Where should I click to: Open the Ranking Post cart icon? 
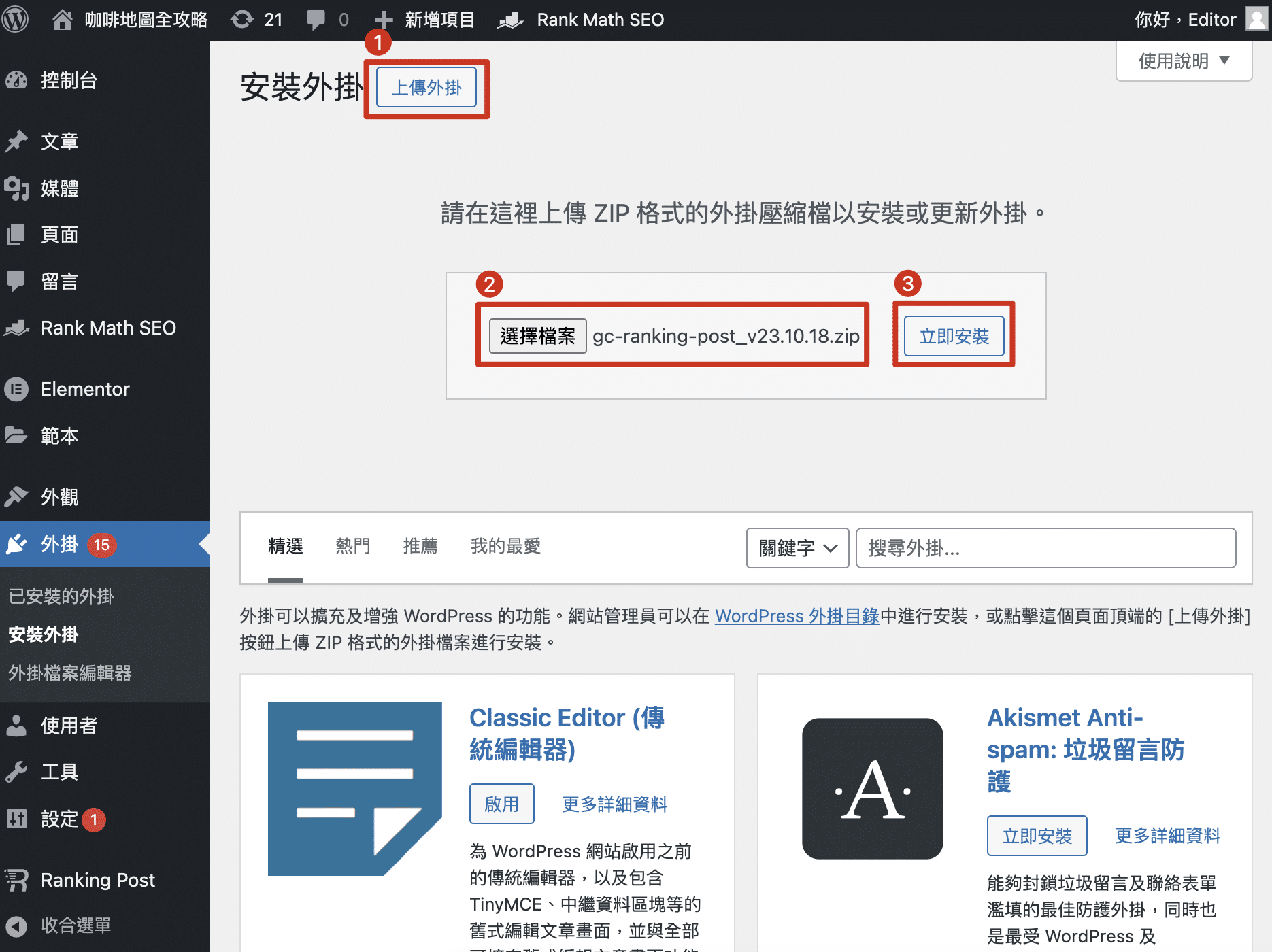coord(16,880)
